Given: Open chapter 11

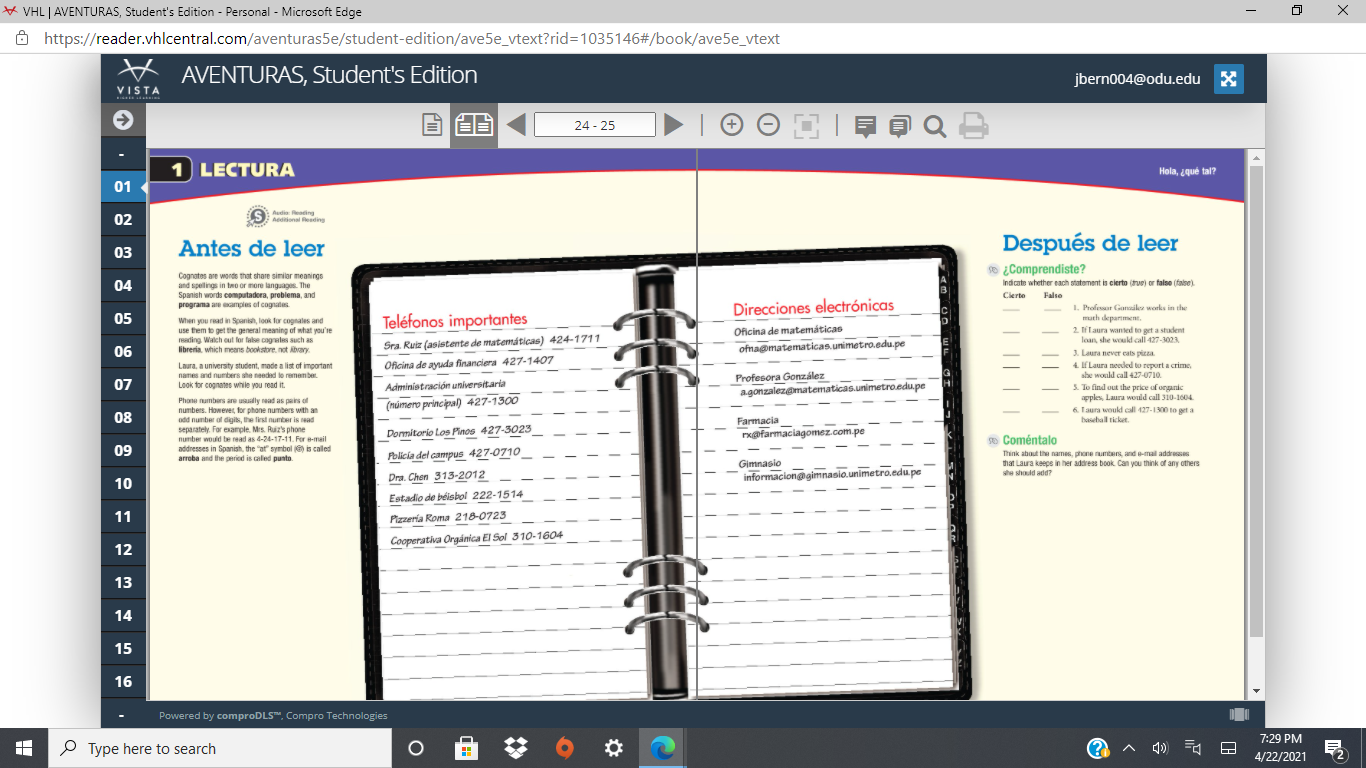Looking at the screenshot, I should [x=123, y=517].
